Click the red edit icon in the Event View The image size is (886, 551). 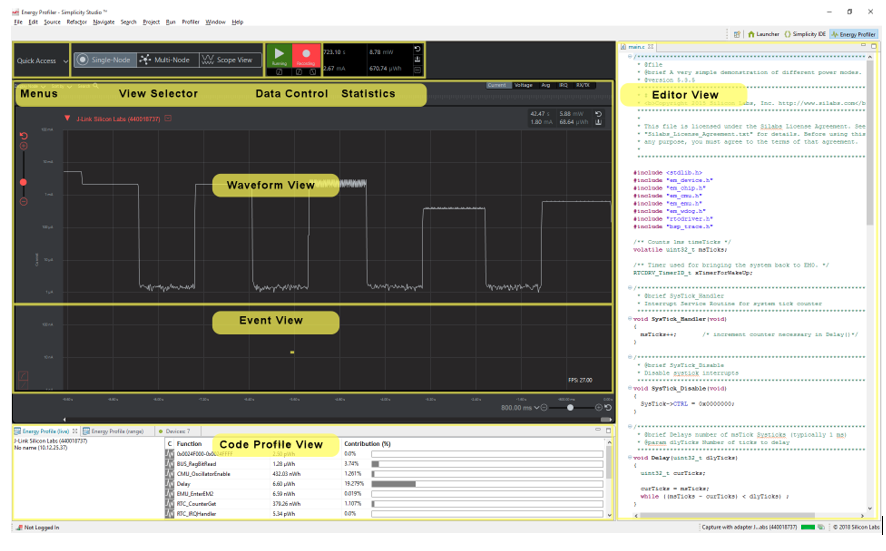23,376
